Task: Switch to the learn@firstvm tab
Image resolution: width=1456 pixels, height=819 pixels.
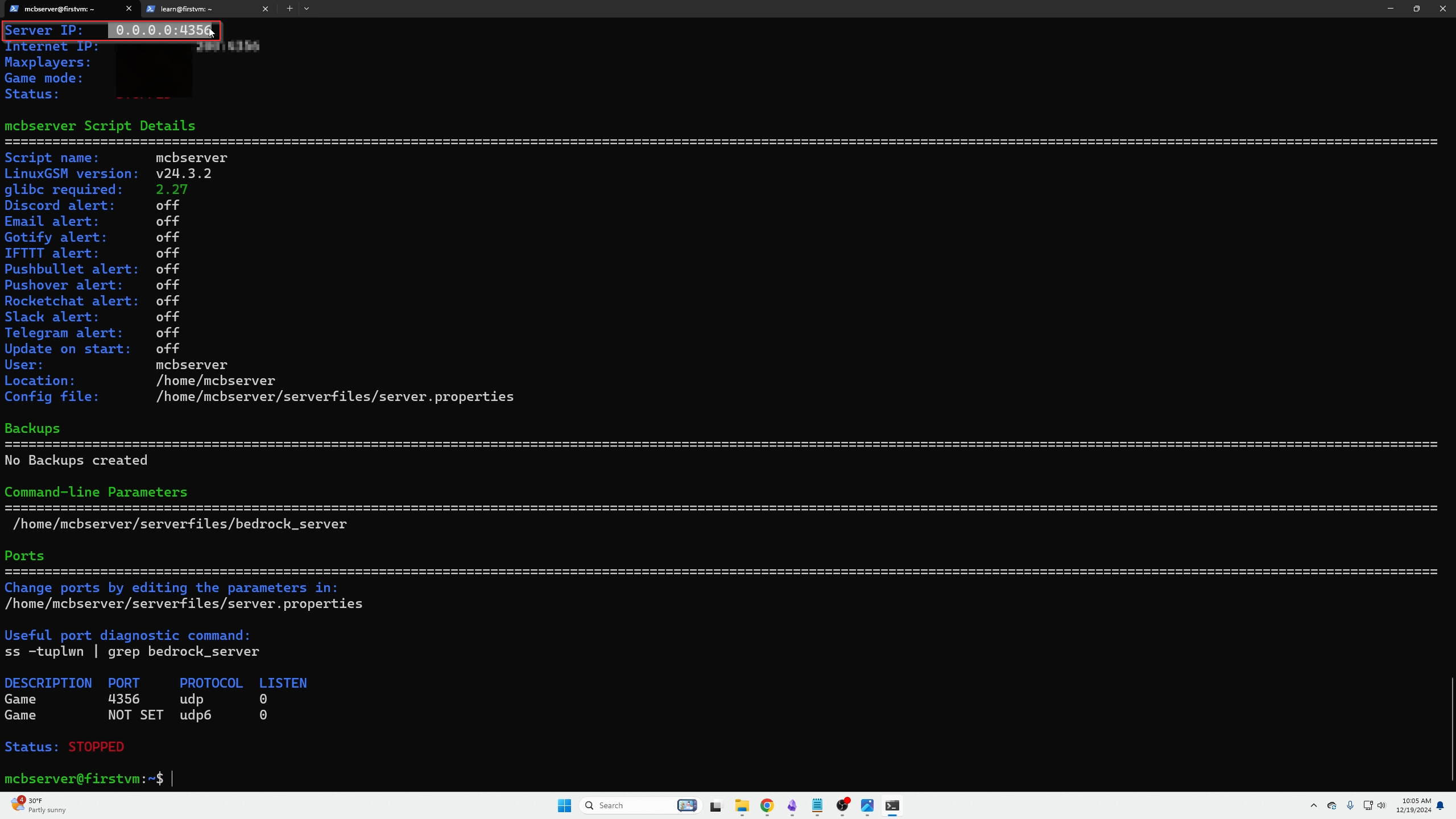Action: (199, 9)
